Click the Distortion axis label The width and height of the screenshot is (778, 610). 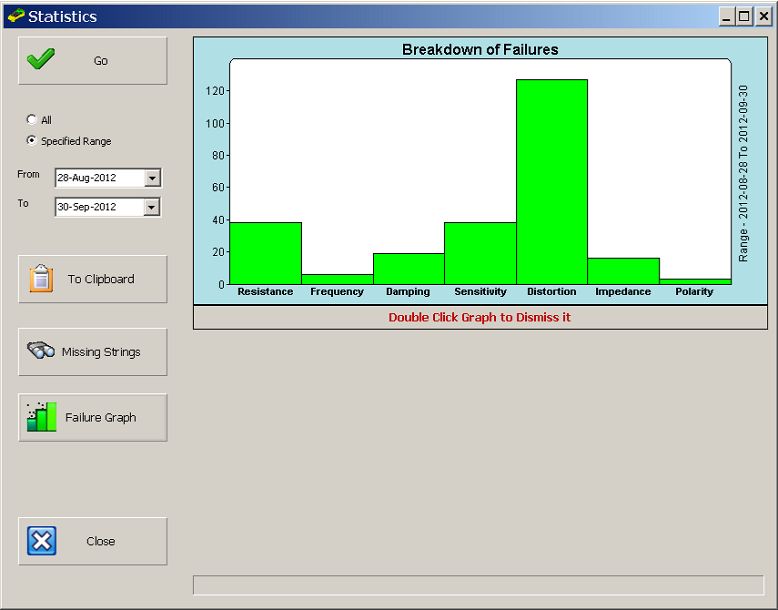click(552, 291)
